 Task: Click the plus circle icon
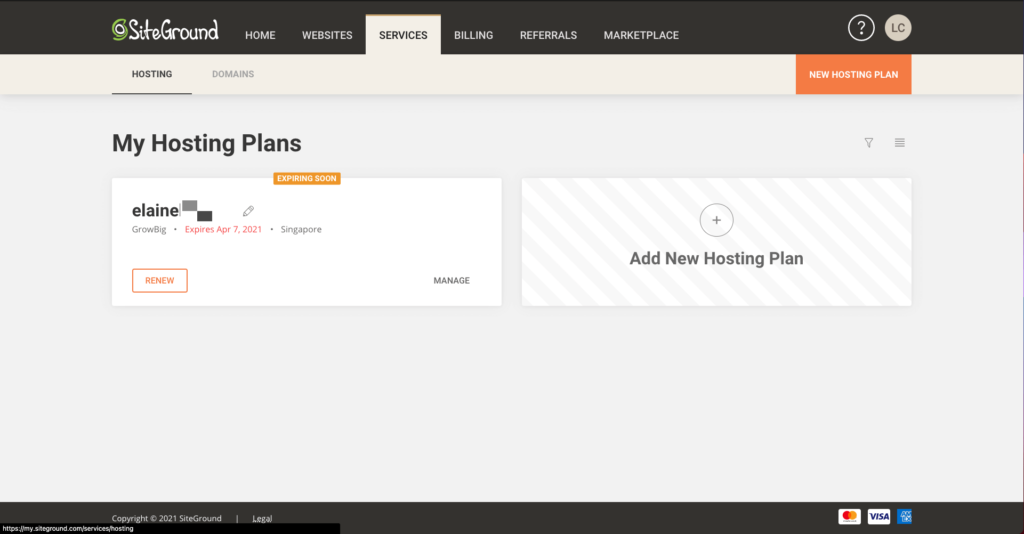(716, 220)
